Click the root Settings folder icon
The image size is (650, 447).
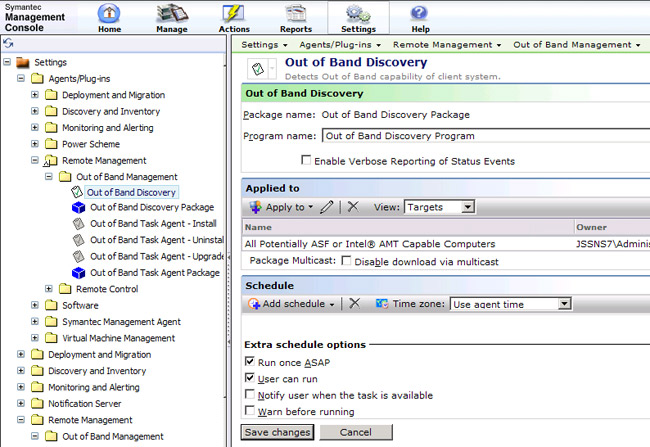[22, 62]
